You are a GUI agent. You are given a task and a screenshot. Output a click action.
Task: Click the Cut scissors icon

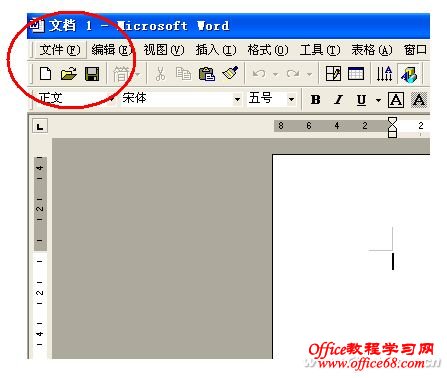pos(160,73)
